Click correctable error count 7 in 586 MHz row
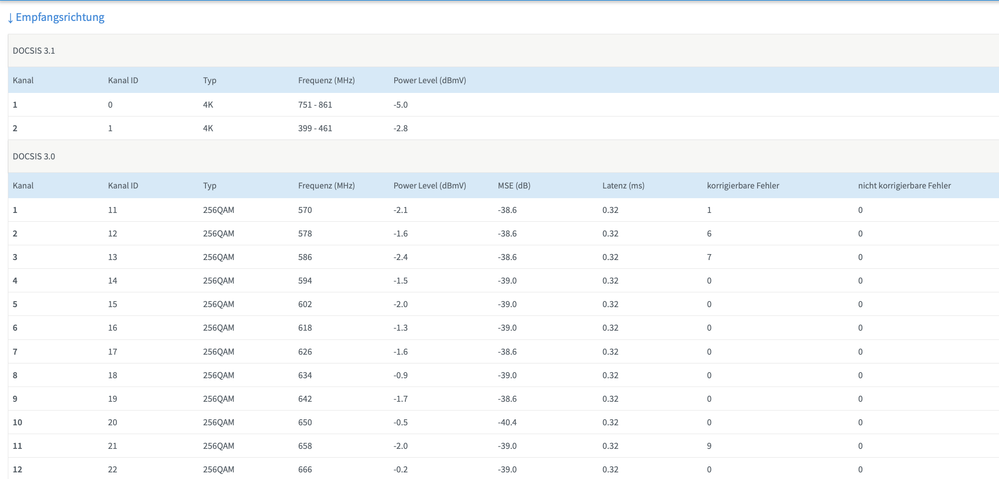 pyautogui.click(x=709, y=257)
